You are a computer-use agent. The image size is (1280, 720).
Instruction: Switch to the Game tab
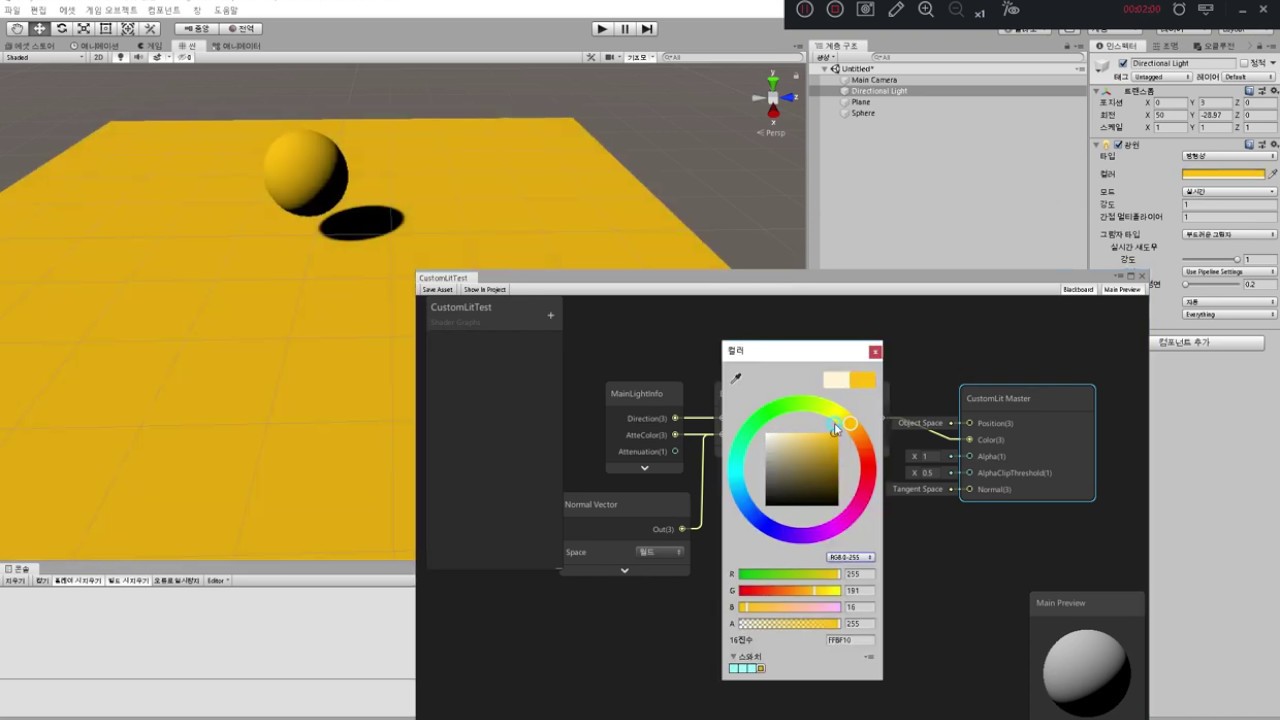[150, 46]
